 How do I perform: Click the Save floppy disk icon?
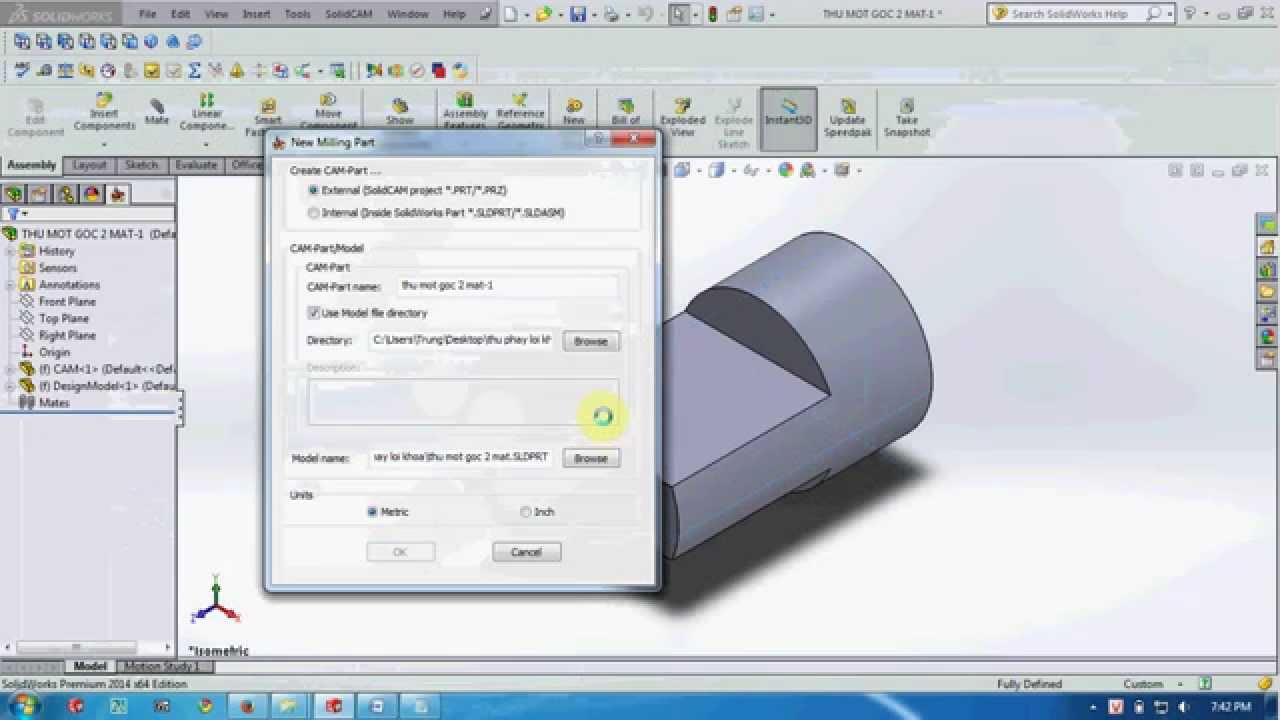click(x=578, y=14)
